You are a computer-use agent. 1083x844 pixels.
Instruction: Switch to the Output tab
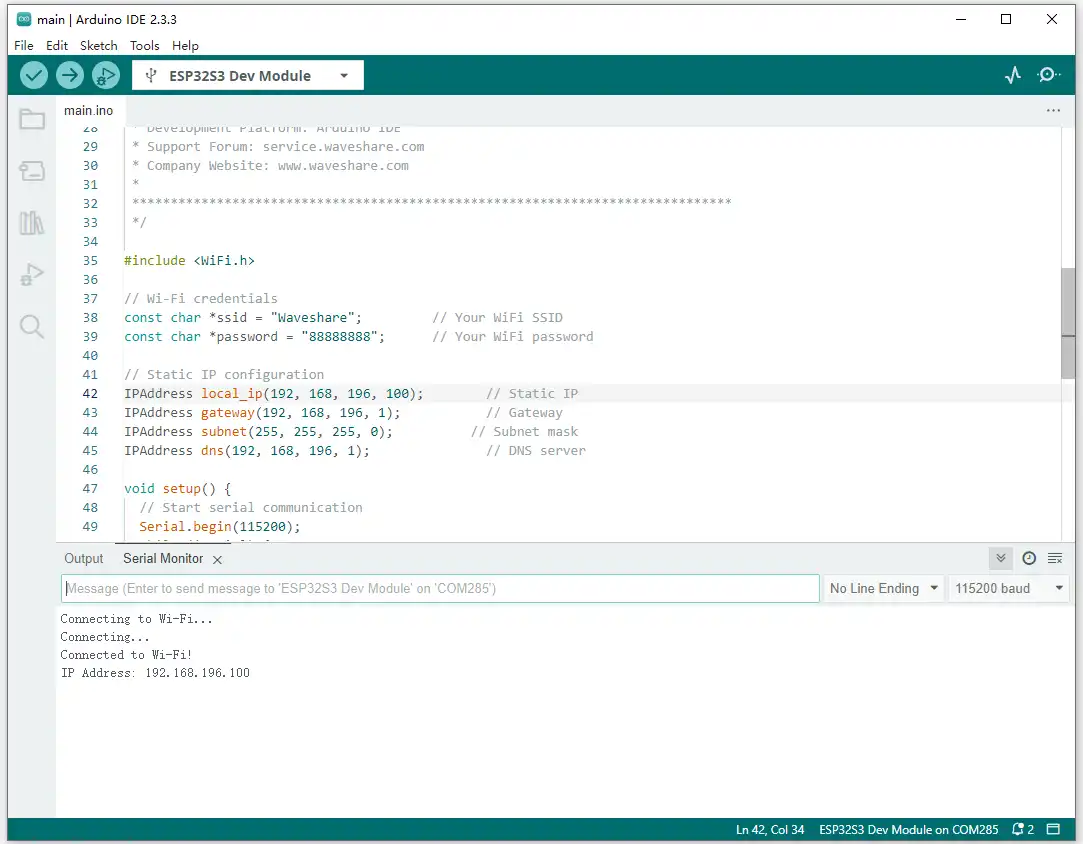coord(84,558)
